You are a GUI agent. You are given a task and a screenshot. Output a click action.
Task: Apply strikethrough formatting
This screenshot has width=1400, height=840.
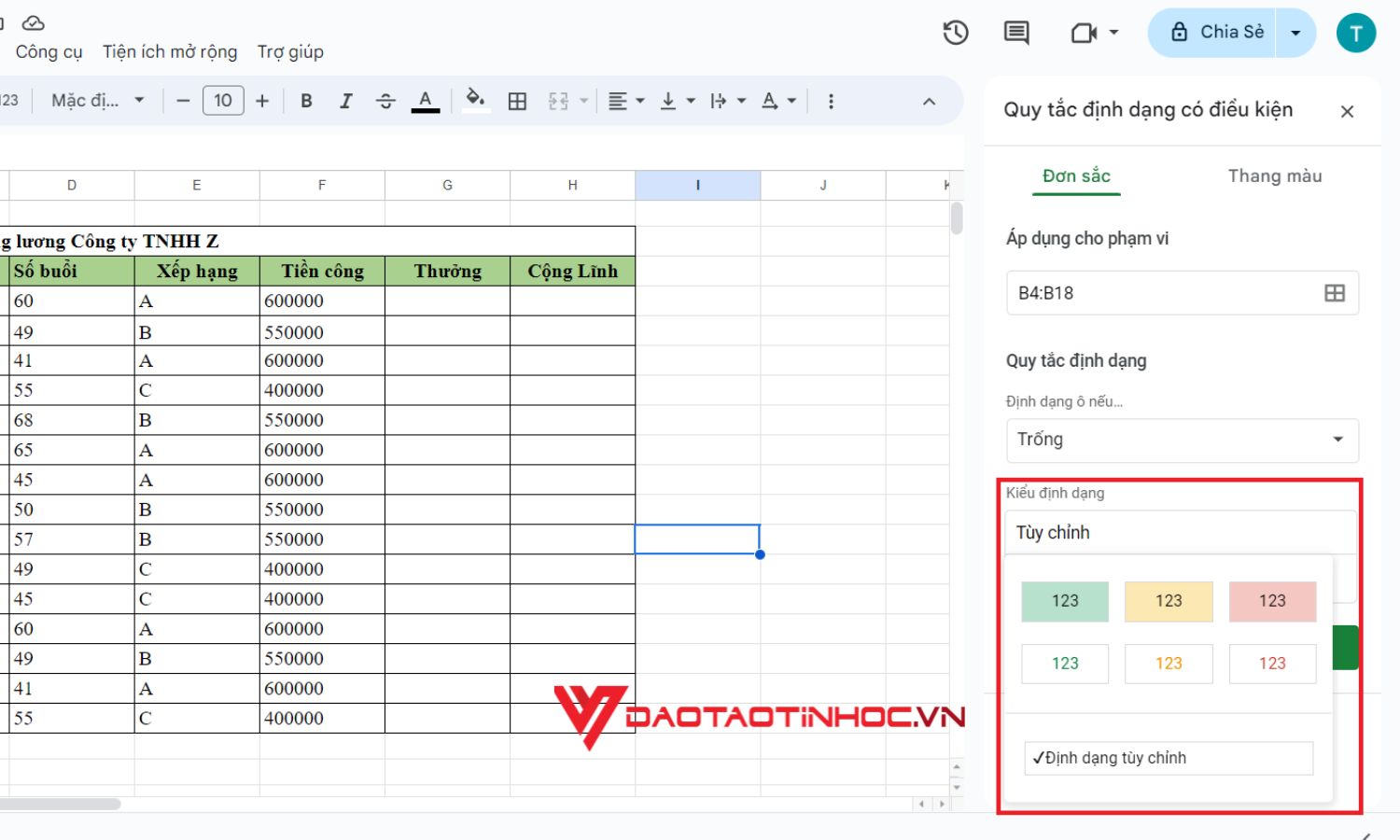385,101
